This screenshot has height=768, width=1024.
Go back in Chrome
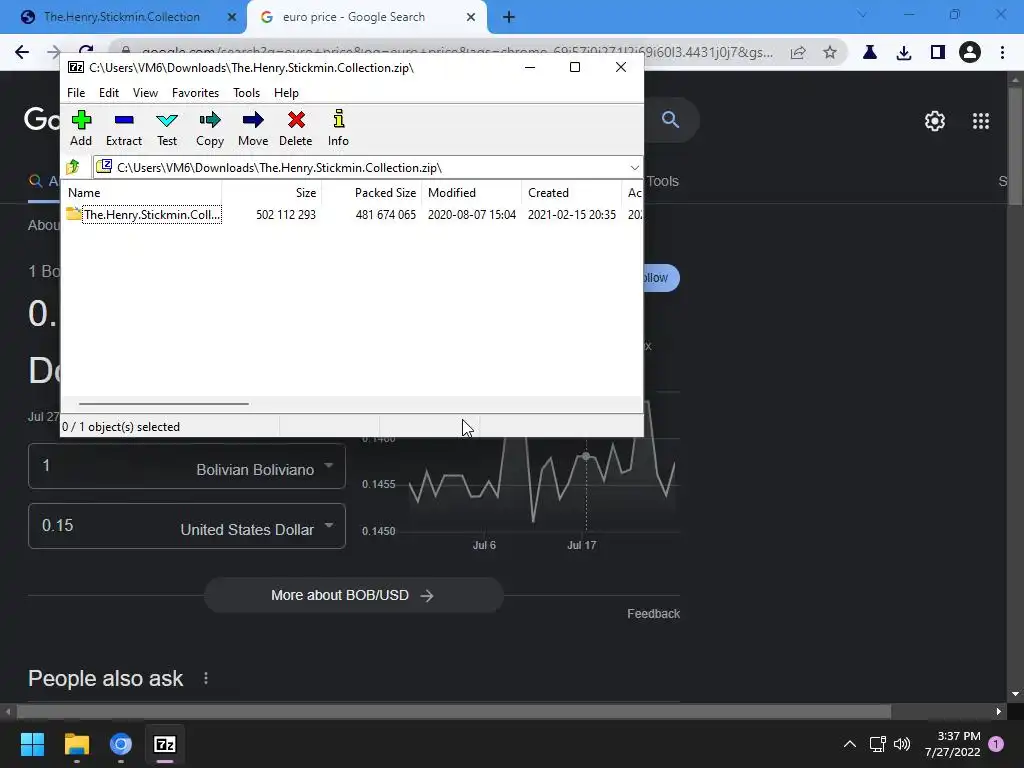point(22,52)
